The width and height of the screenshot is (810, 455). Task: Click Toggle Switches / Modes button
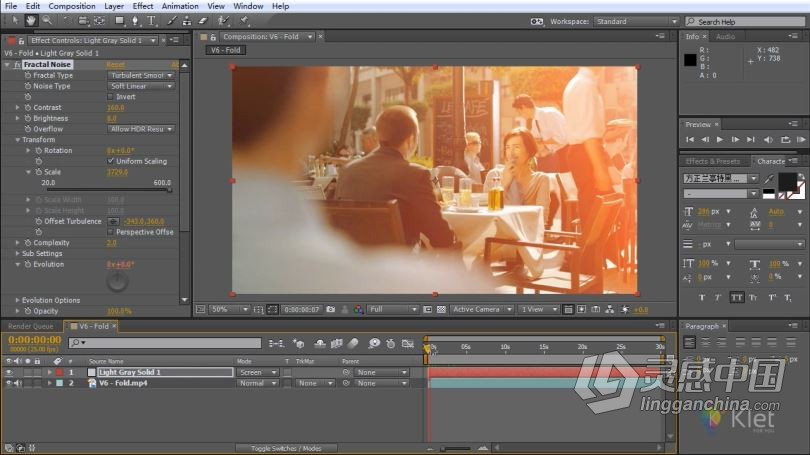286,448
